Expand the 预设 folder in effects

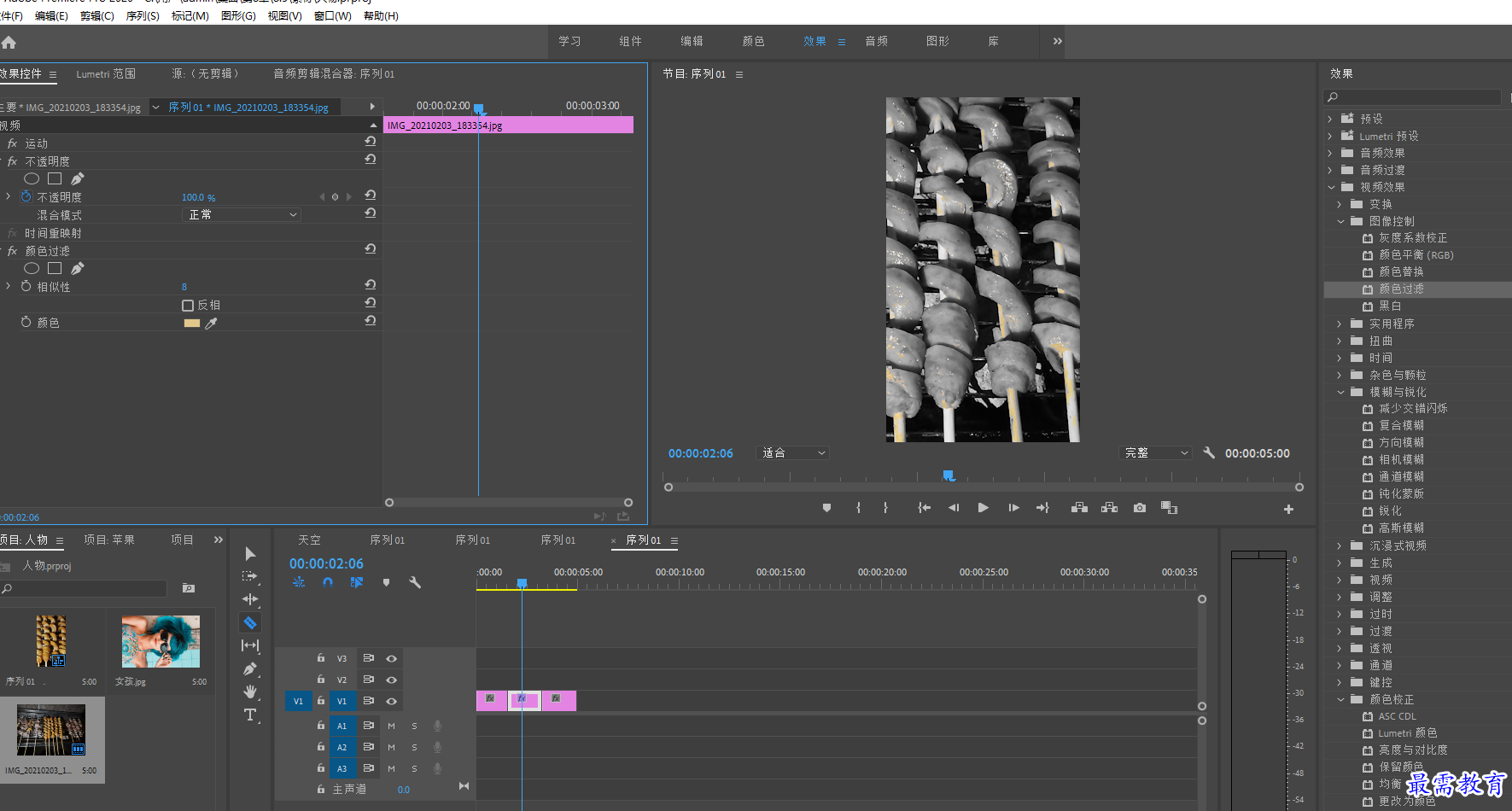point(1329,119)
